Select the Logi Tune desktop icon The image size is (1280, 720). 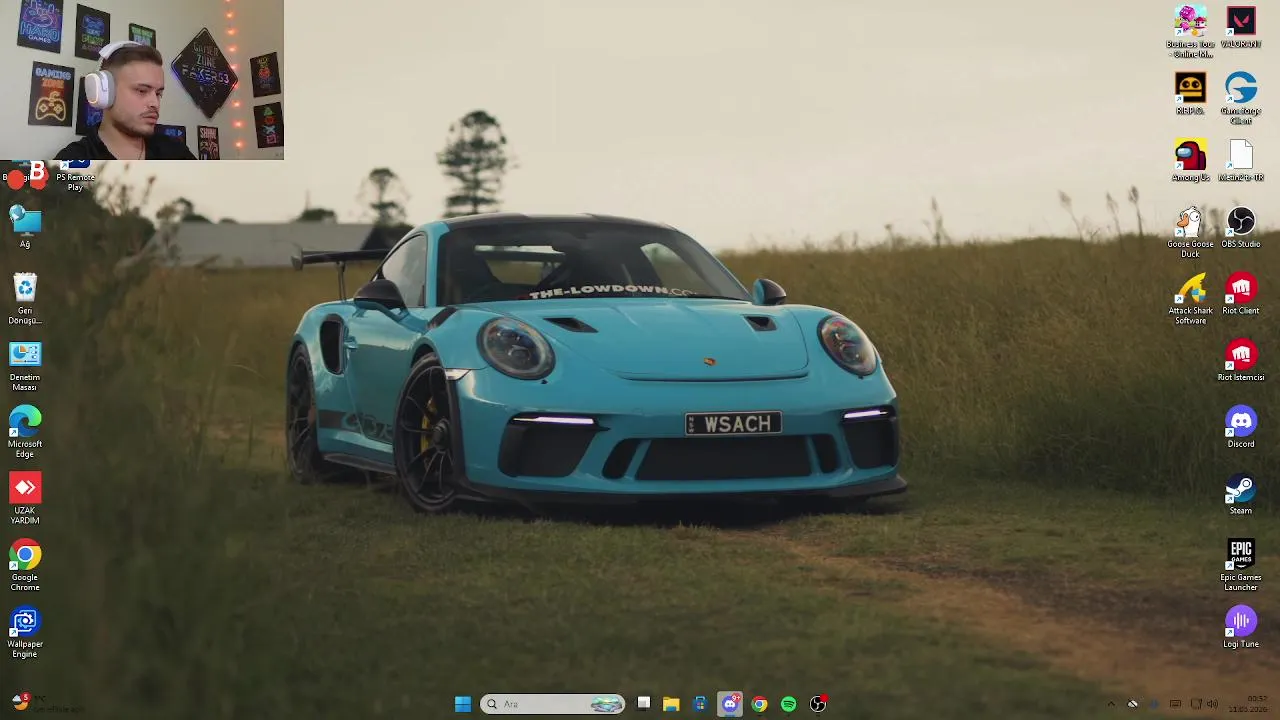click(1240, 627)
